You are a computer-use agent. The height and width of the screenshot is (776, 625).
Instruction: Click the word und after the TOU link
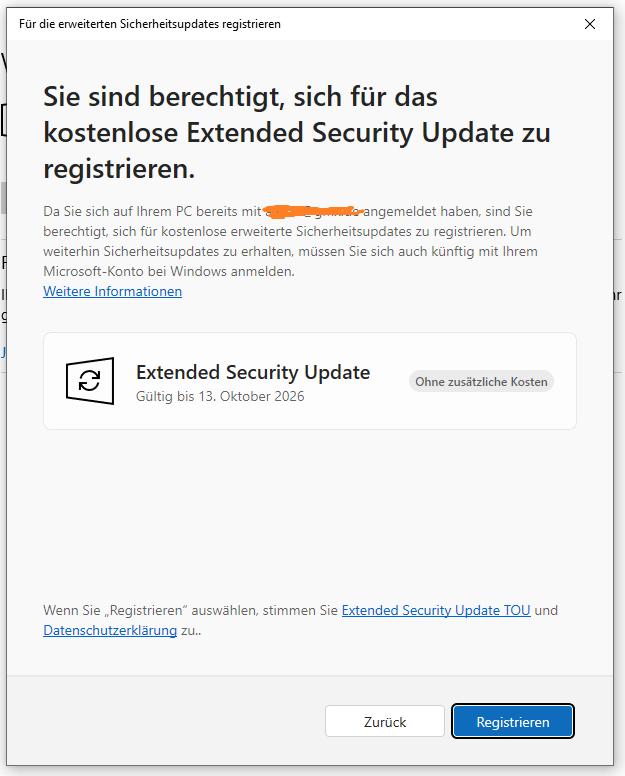[x=546, y=610]
